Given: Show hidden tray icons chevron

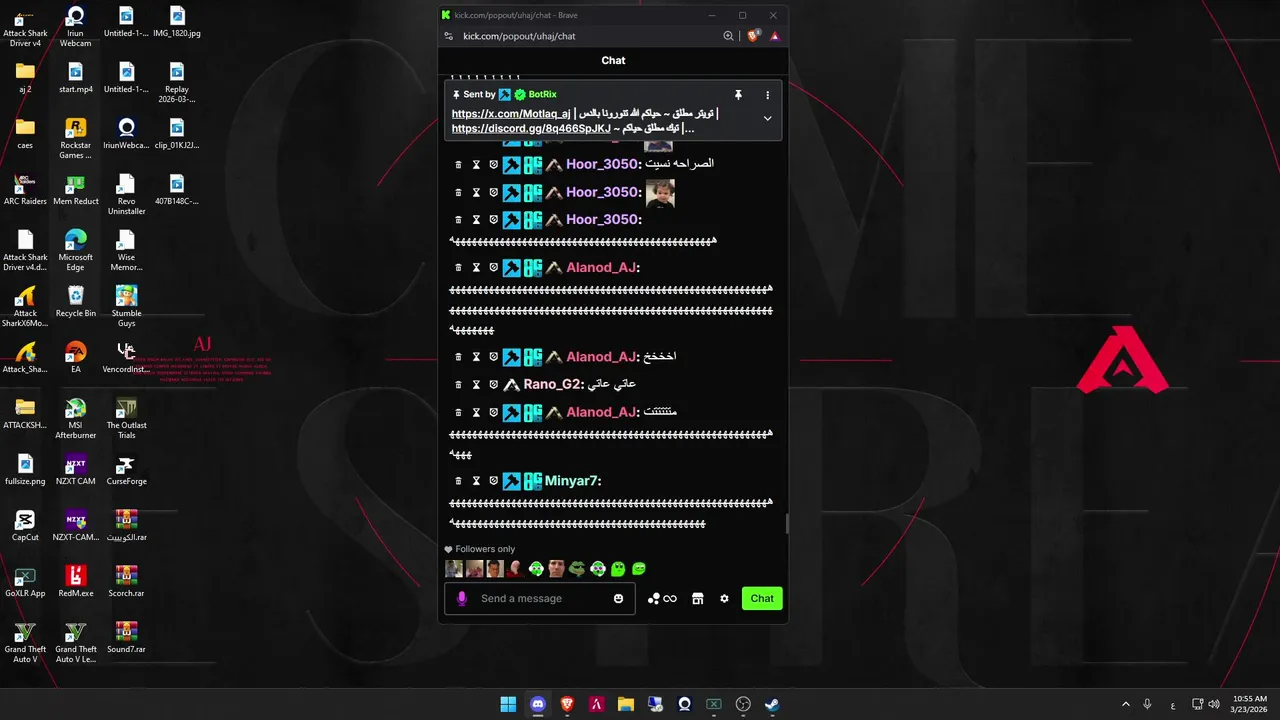Looking at the screenshot, I should coord(1125,704).
